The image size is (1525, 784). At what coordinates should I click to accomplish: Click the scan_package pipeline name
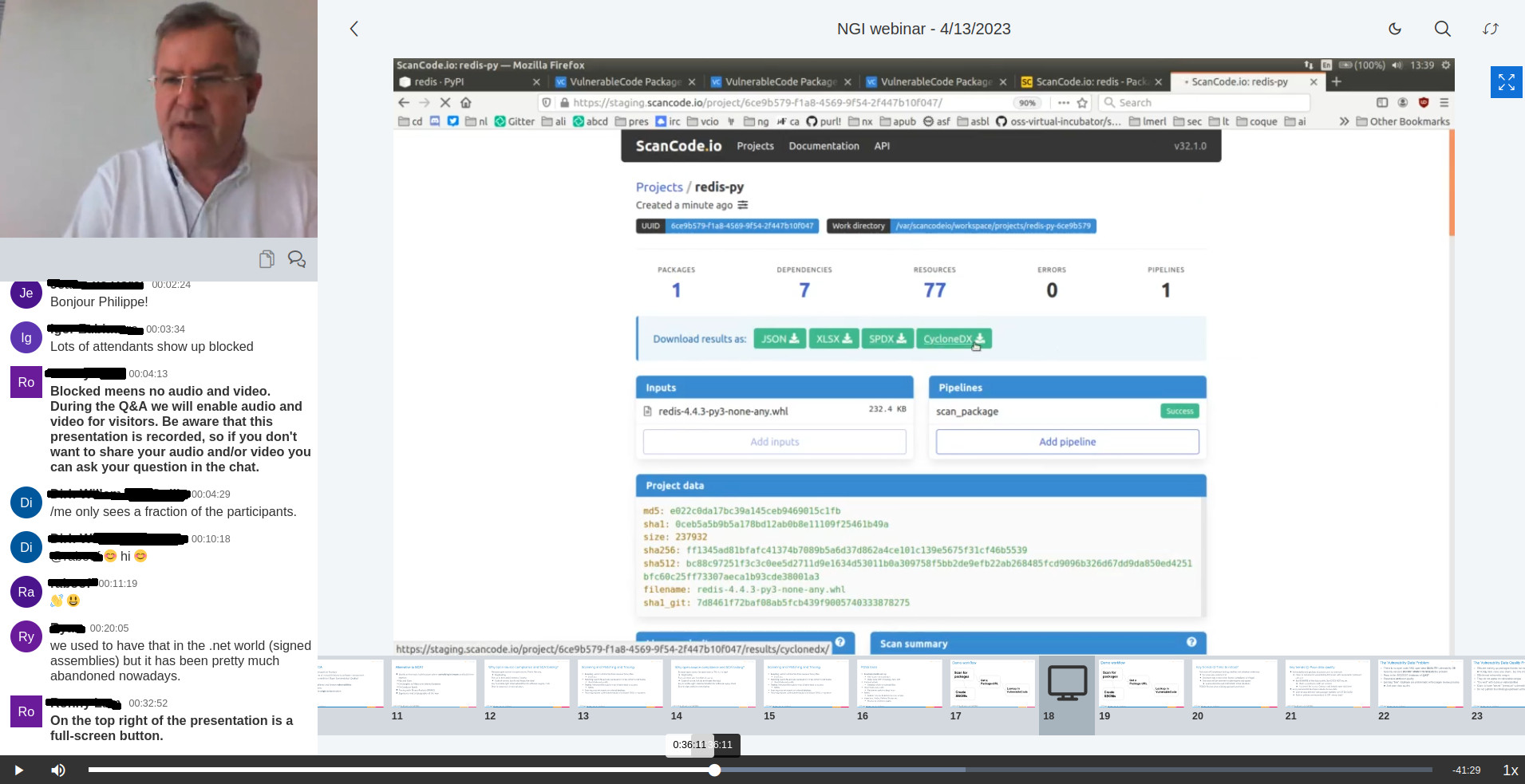(x=967, y=412)
